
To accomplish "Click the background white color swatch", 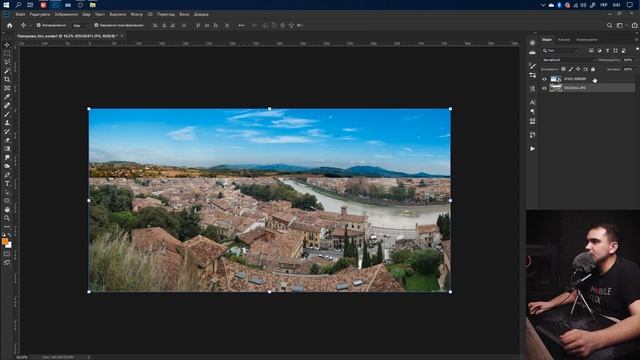I will (x=9, y=245).
